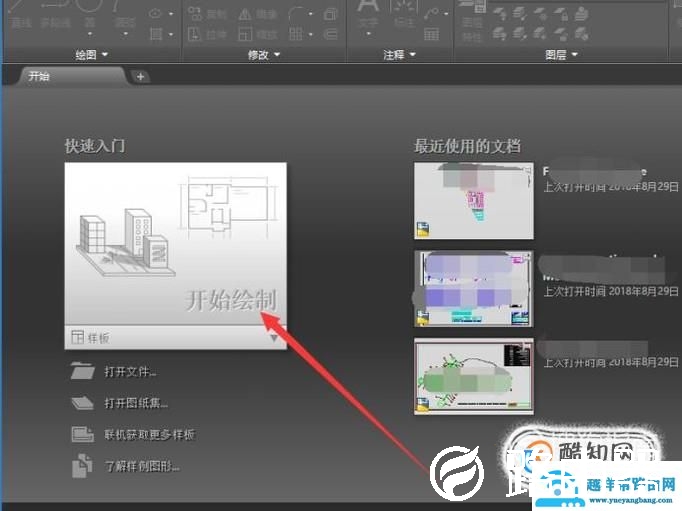Click the 打开文件... link
Viewport: 682px width, 511px height.
click(130, 372)
